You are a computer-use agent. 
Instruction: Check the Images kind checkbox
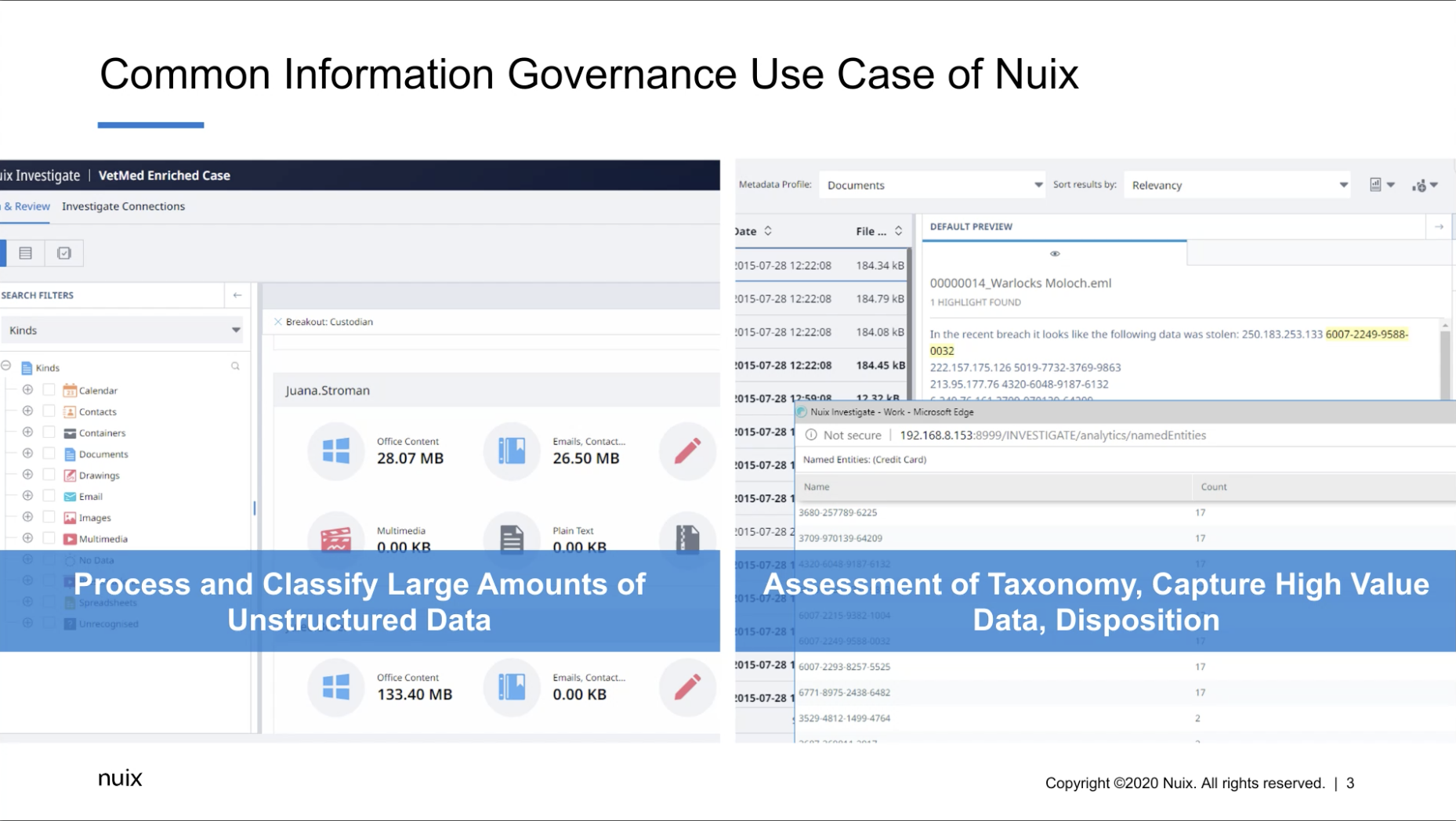tap(49, 517)
